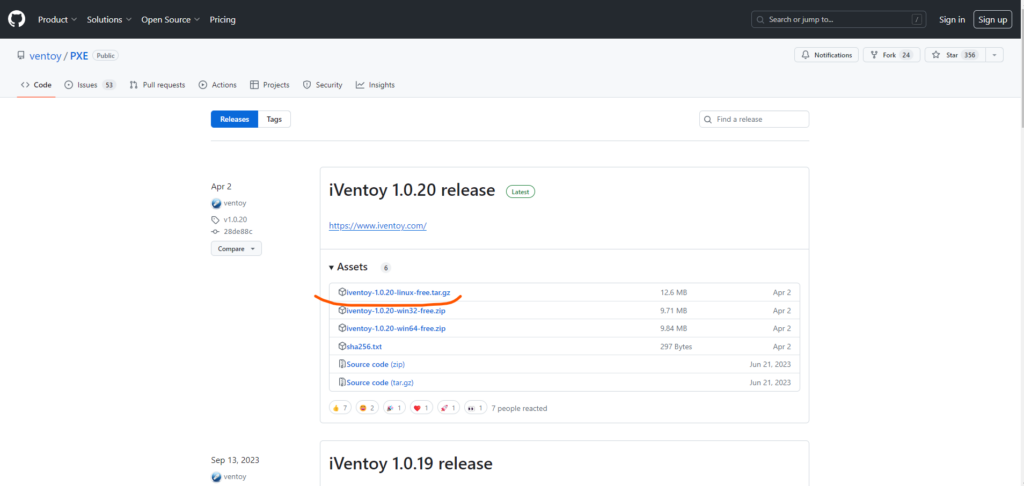This screenshot has width=1024, height=486.
Task: Open the Pricing page
Action: (x=223, y=20)
